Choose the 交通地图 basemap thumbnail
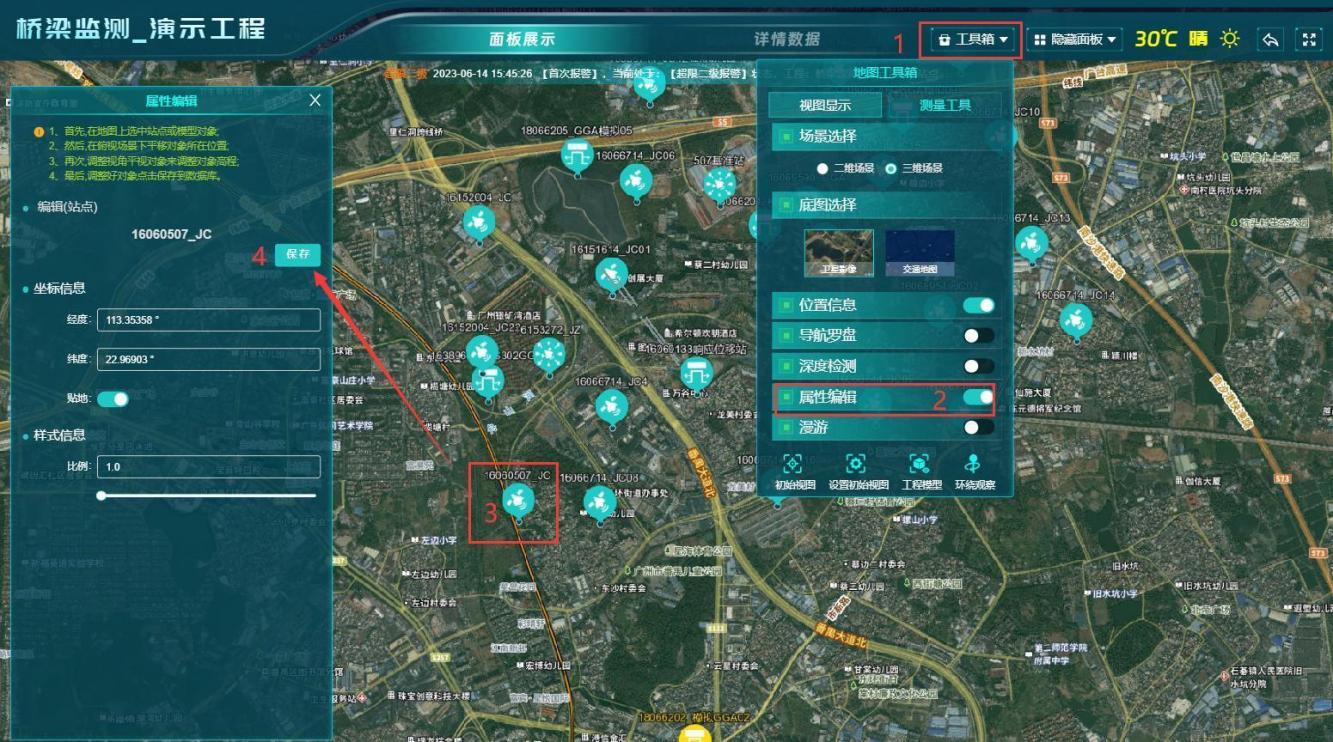This screenshot has height=742, width=1333. tap(919, 253)
